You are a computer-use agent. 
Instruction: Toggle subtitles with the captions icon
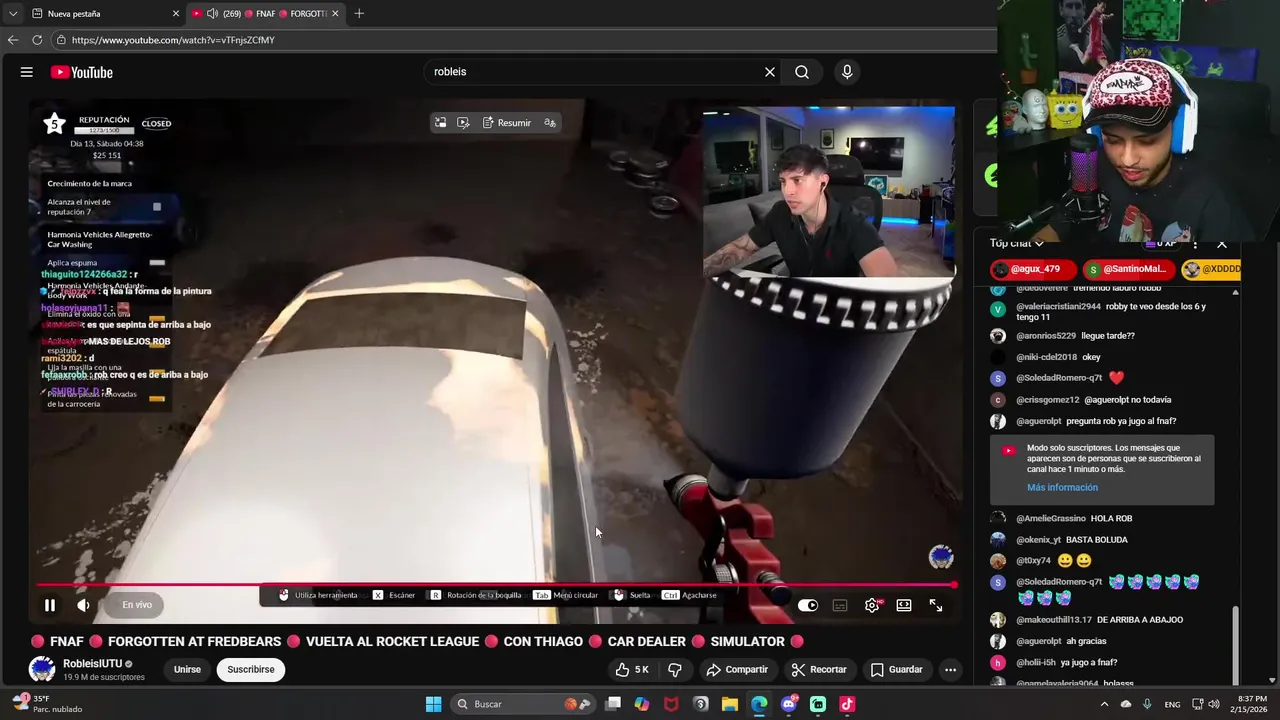(840, 605)
